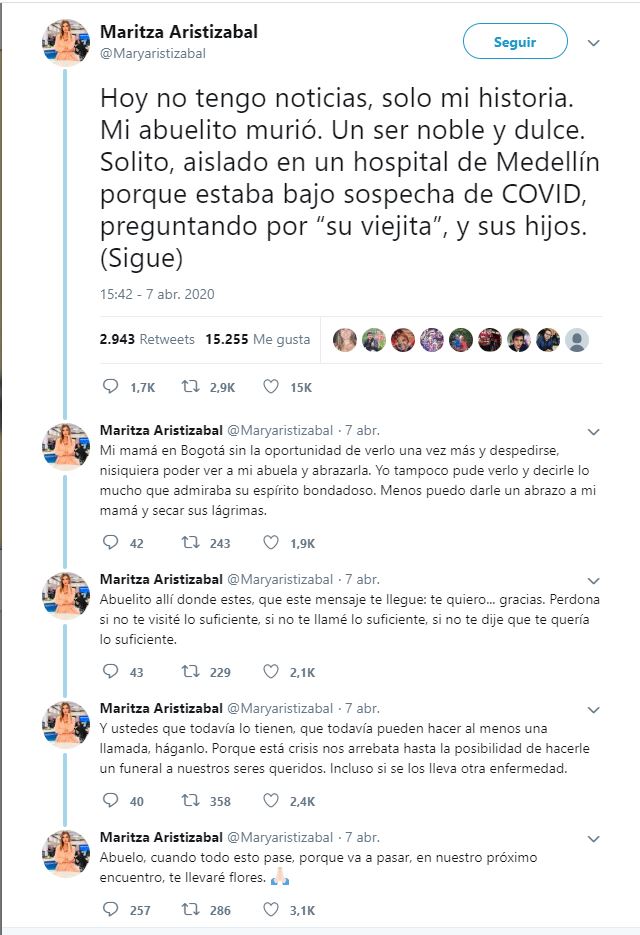Like the last tweet about 'te llevaré flores'
Viewport: 640px width, 935px height.
point(270,909)
